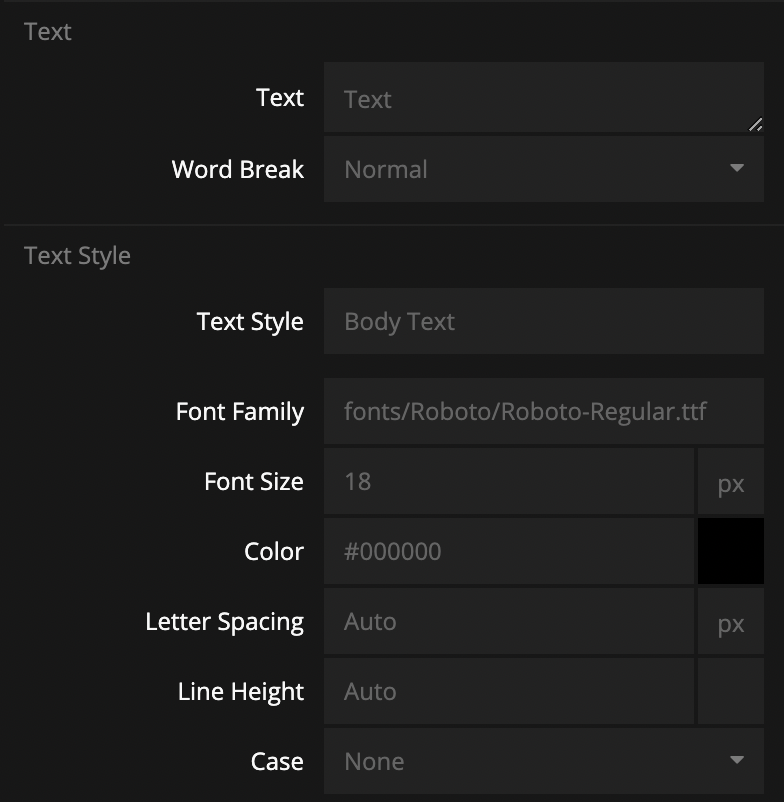Screen dimensions: 784x802
Task: Click the Font Size px unit box
Action: tap(731, 483)
